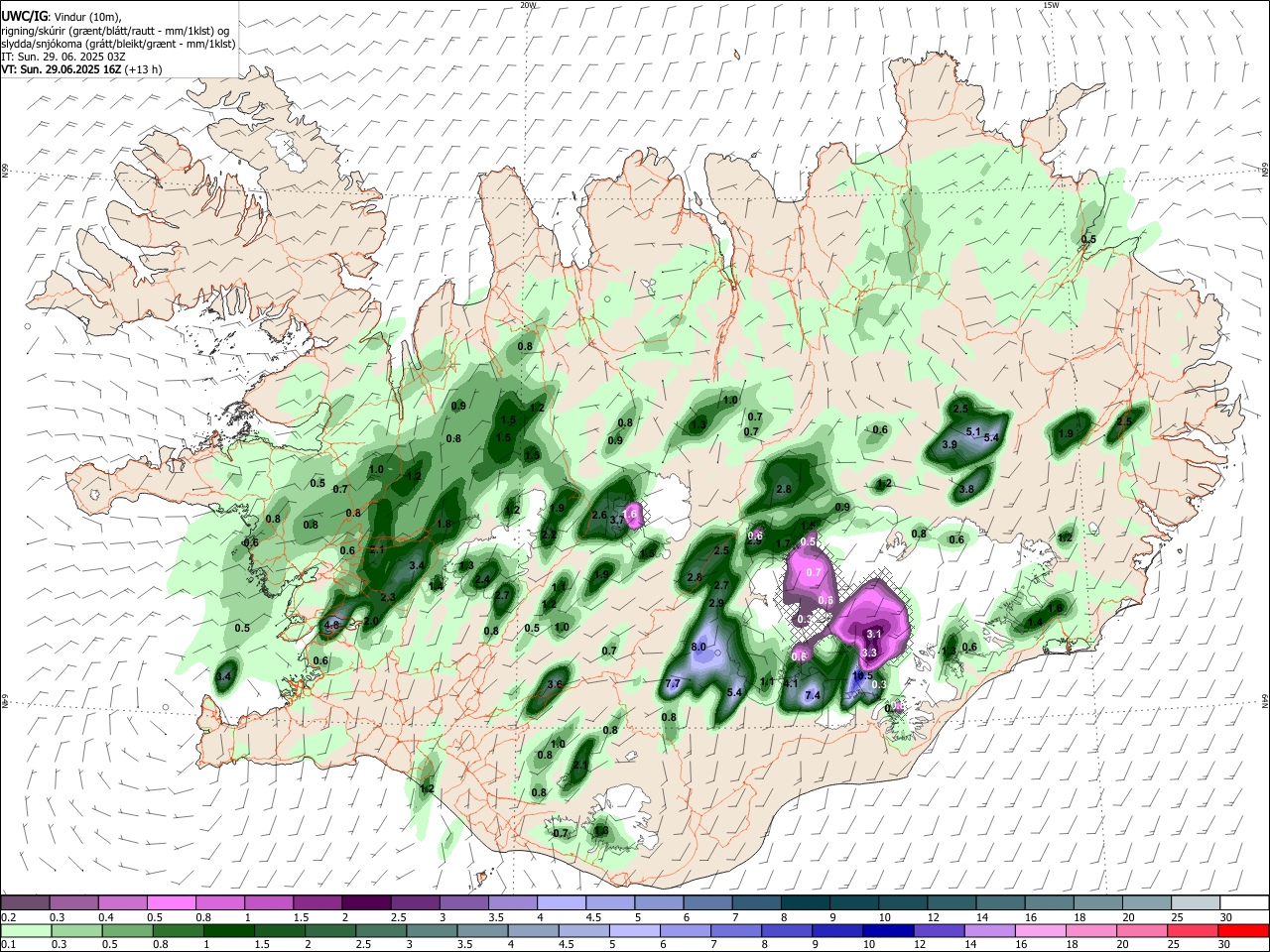
Task: Click the '3.3' value in the magenta snow area
Action: (869, 653)
